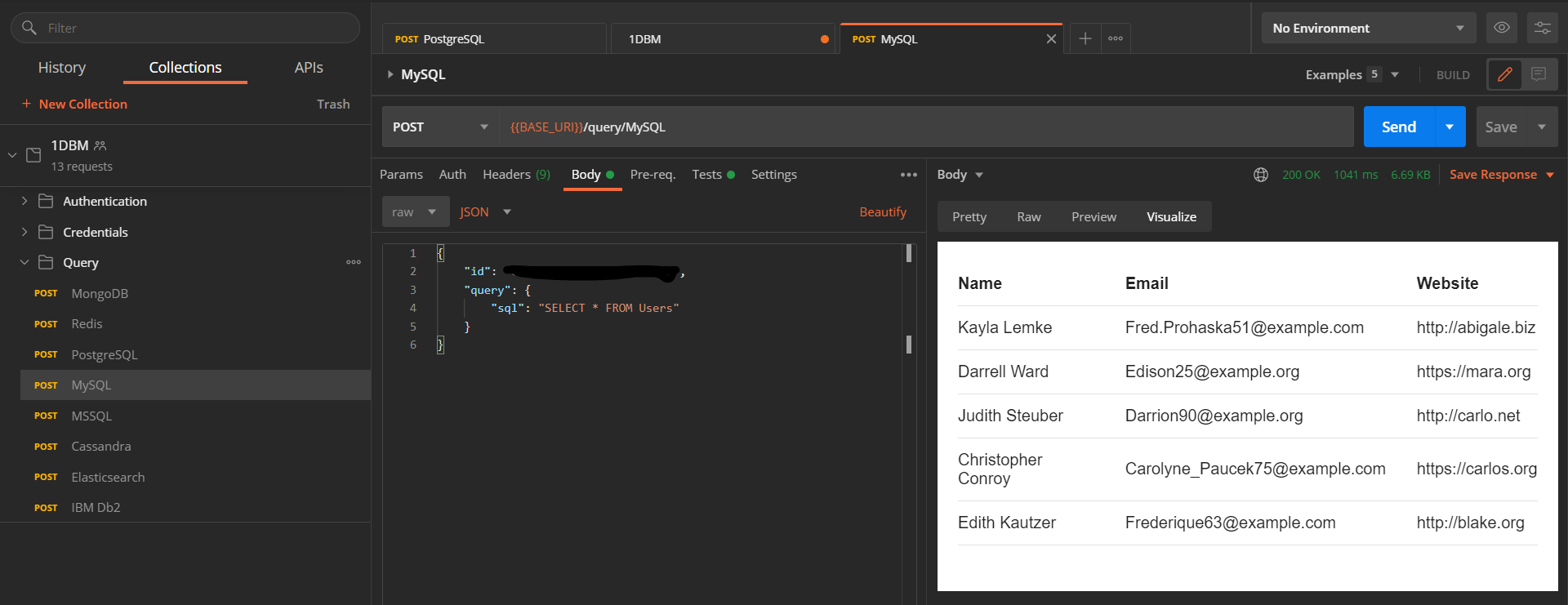Open the Auth tab
This screenshot has height=605, width=1568.
[x=452, y=175]
